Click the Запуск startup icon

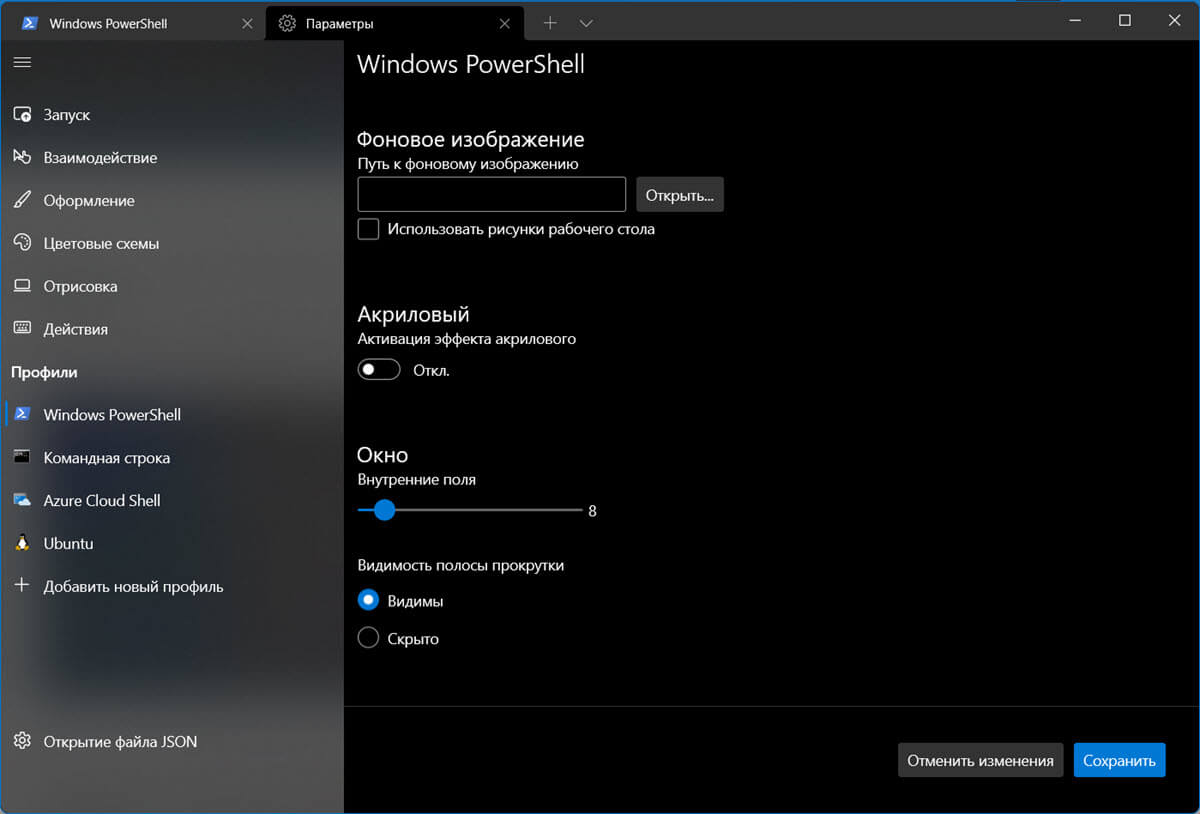click(x=22, y=115)
